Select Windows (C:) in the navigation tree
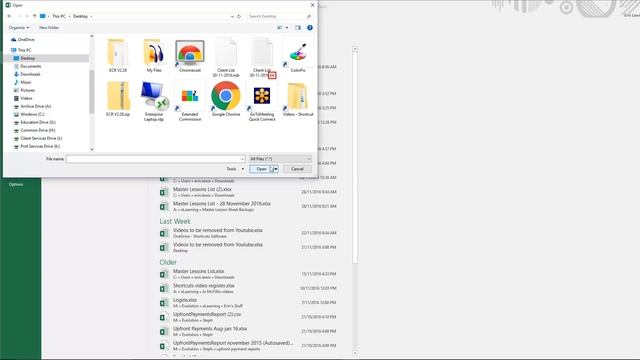 point(32,114)
